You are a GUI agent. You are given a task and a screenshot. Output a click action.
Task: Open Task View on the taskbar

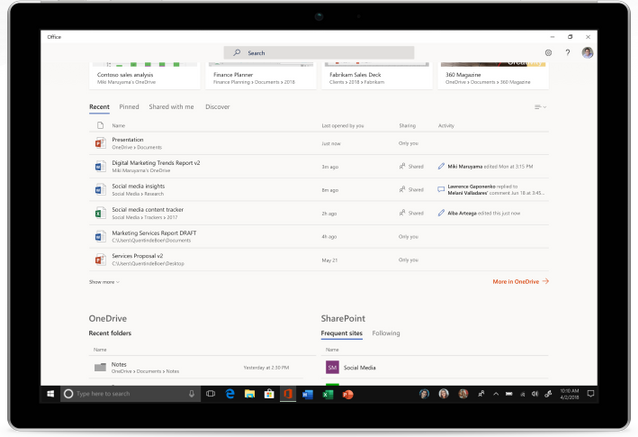210,394
